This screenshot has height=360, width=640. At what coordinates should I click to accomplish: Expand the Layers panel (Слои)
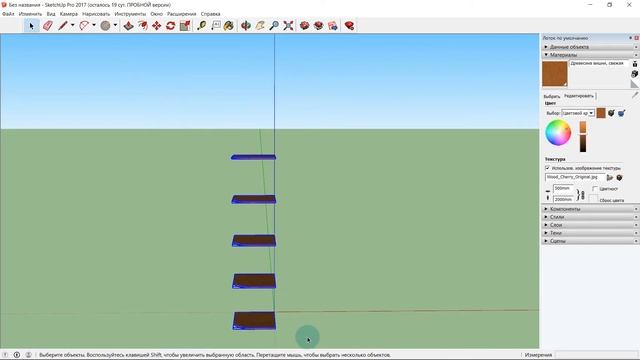590,225
